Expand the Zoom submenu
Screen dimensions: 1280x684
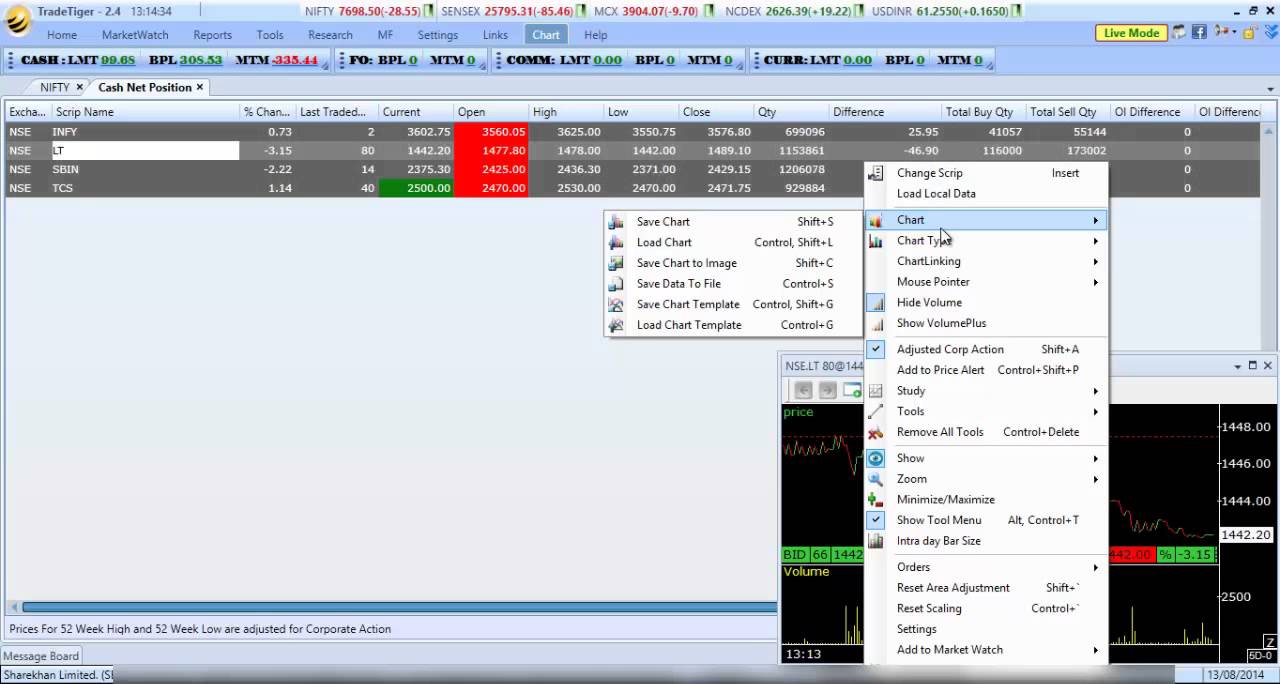[x=986, y=479]
